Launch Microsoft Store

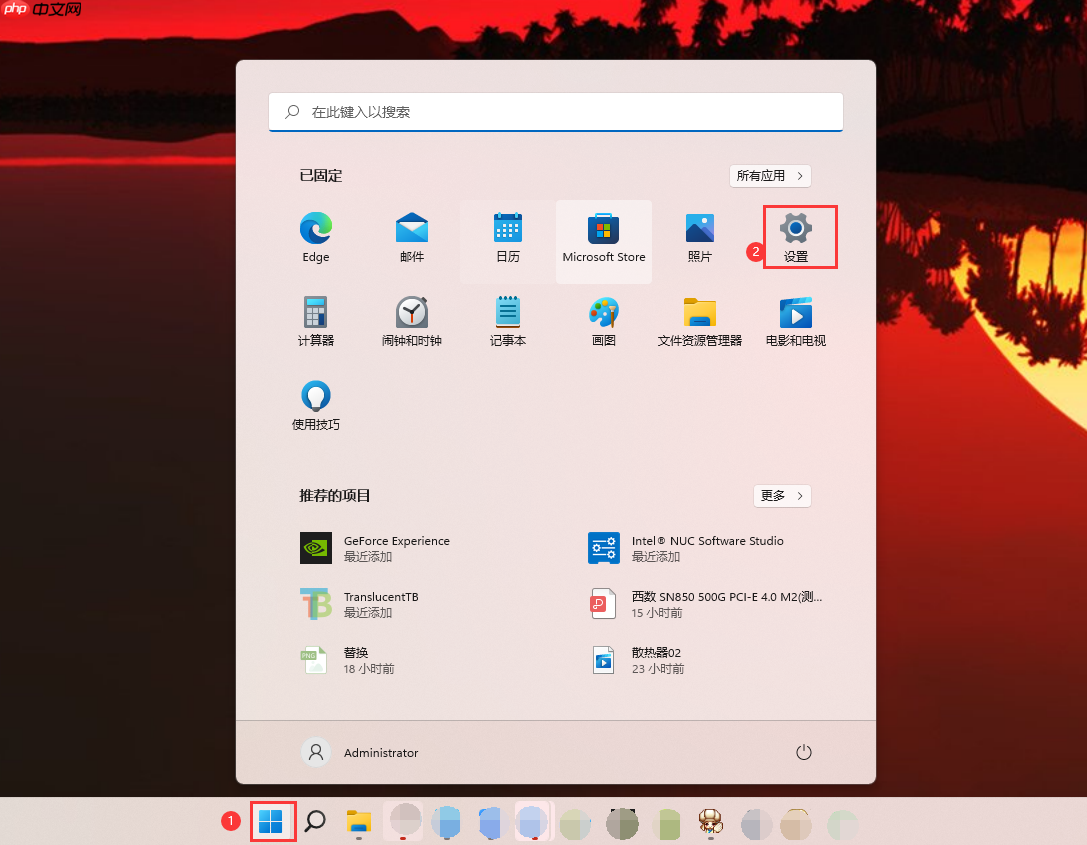coord(603,237)
